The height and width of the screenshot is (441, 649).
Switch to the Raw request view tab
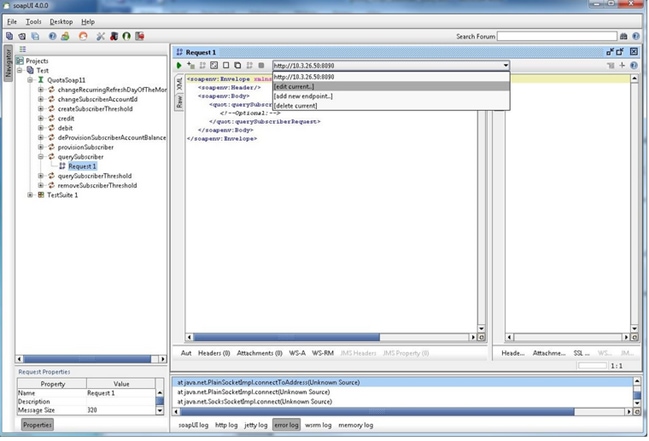[x=179, y=102]
